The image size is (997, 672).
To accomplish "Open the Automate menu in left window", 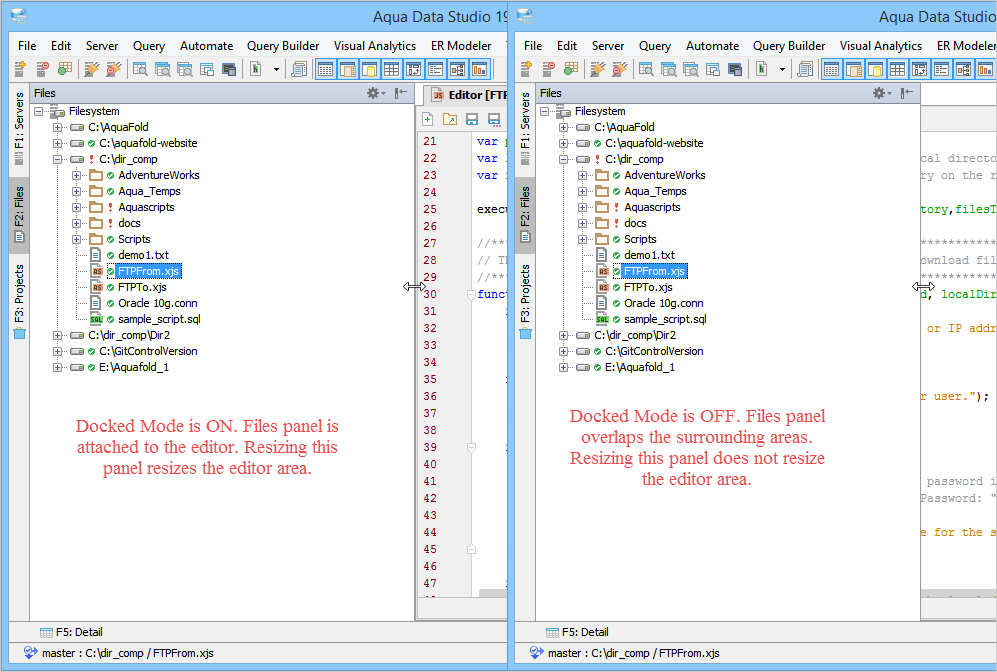I will click(x=207, y=46).
